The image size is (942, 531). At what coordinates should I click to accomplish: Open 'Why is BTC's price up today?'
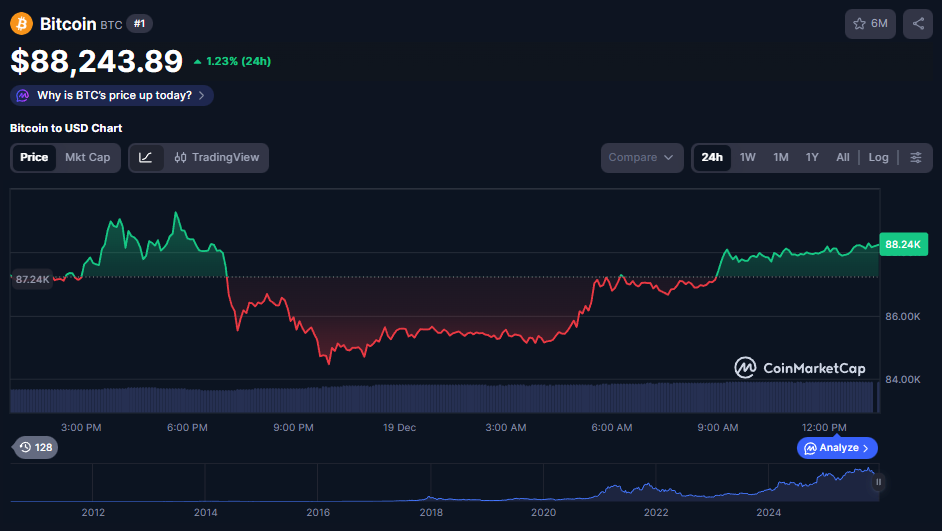tap(112, 96)
